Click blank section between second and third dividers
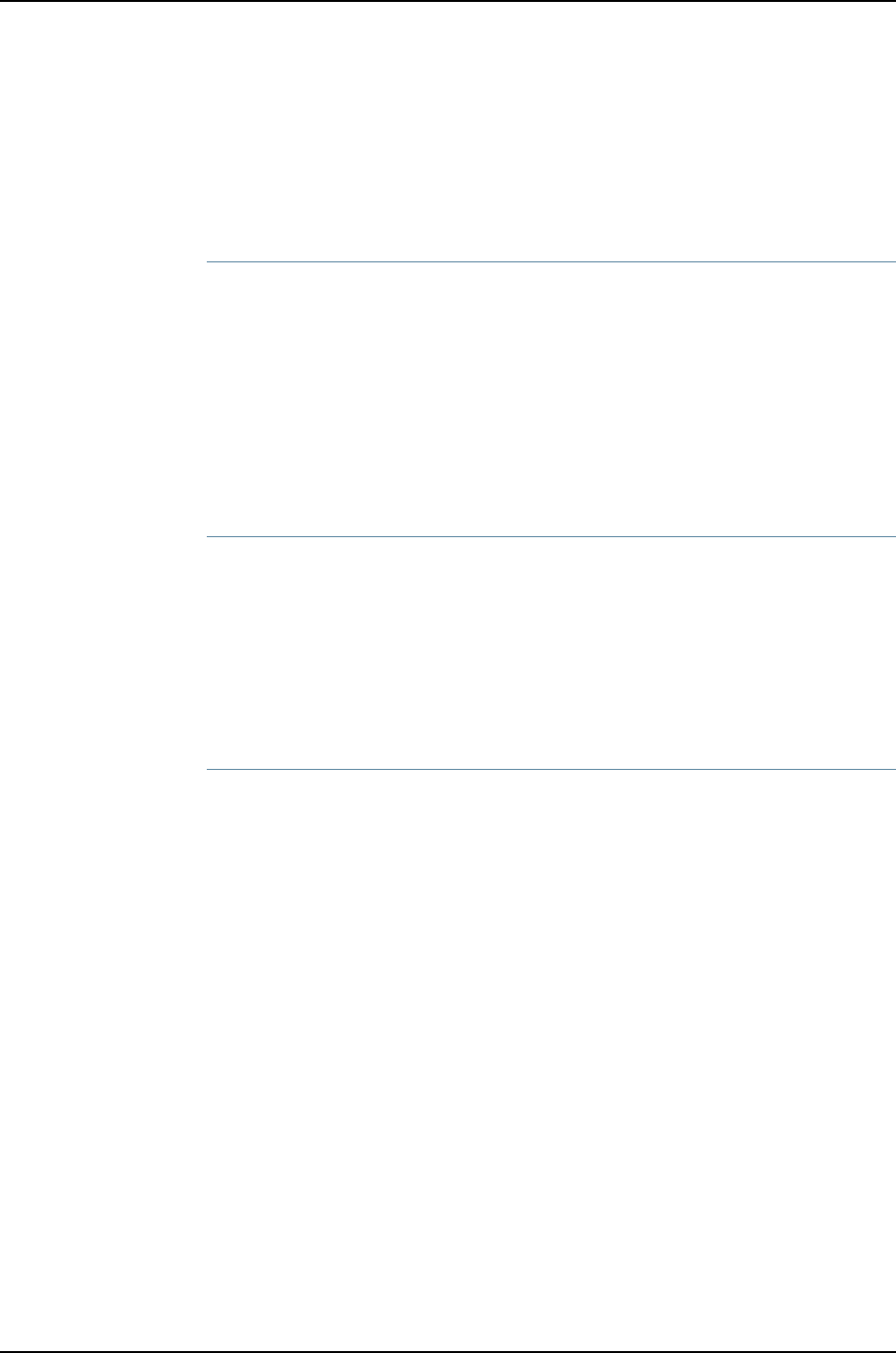The image size is (896, 1353). pos(550,652)
